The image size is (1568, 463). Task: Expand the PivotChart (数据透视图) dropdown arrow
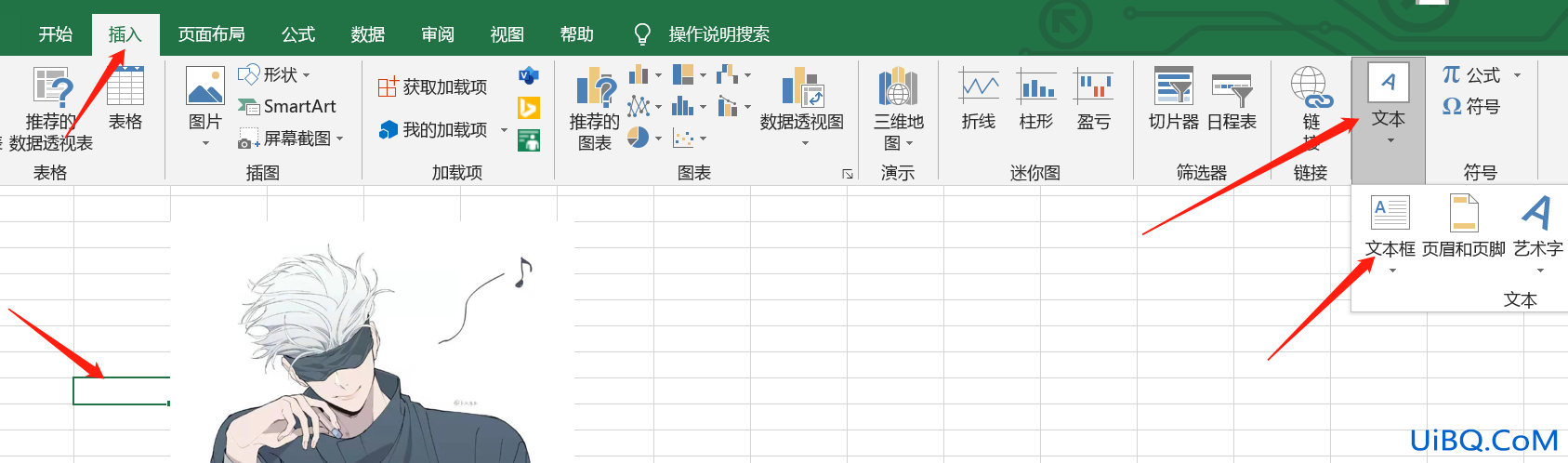(805, 143)
